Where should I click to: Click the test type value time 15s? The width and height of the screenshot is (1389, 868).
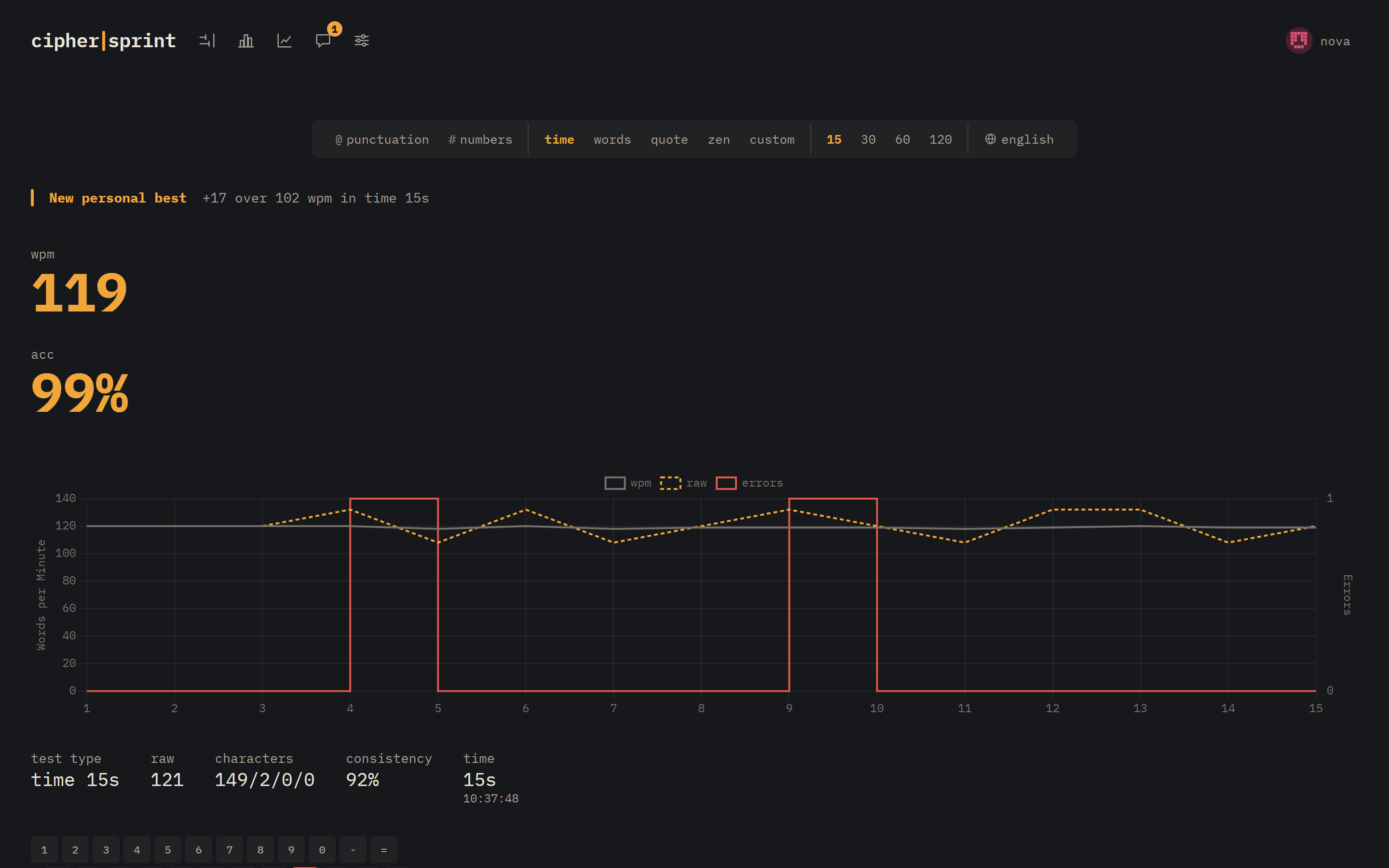(x=75, y=780)
